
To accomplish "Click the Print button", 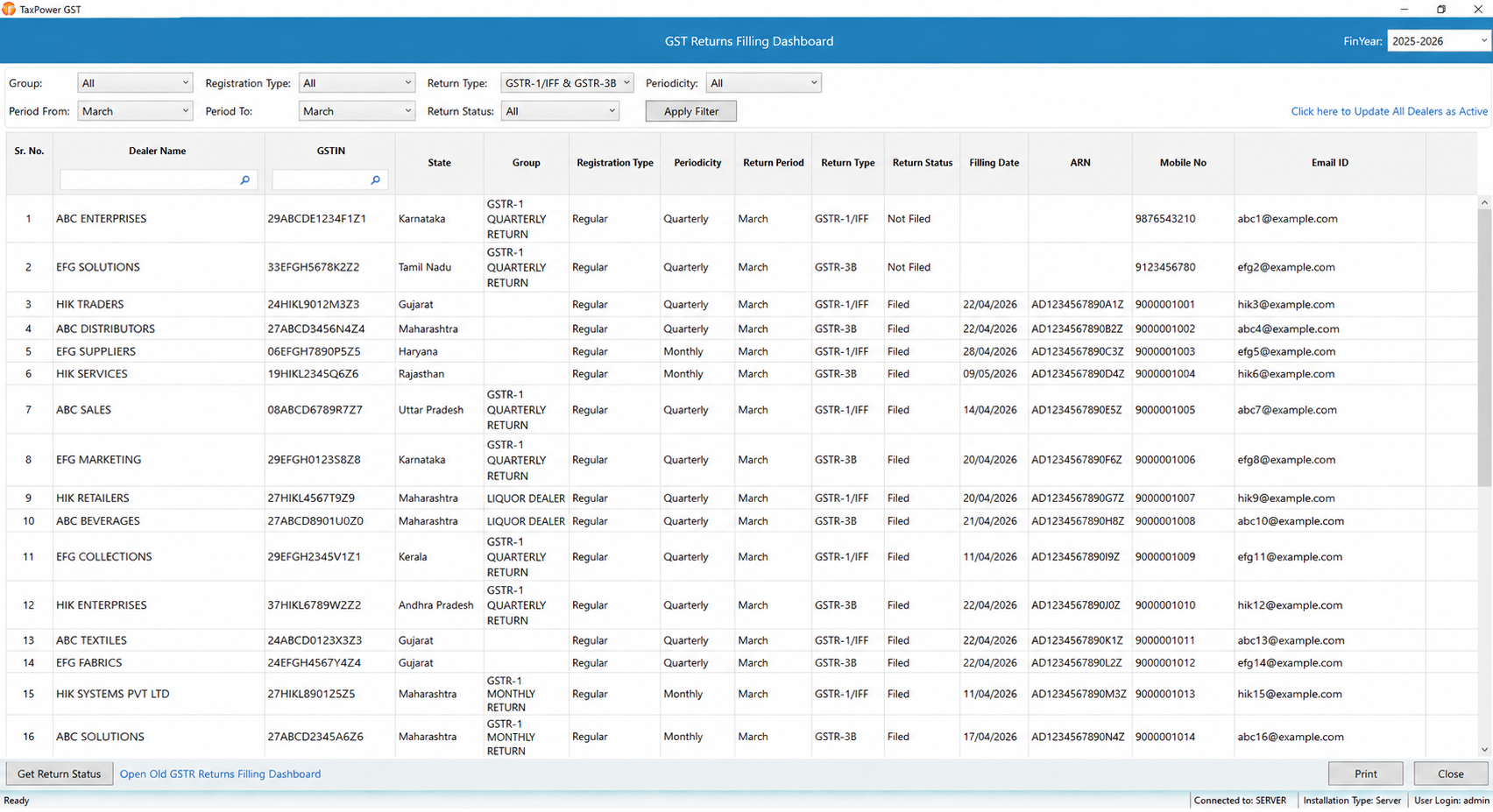I will [x=1365, y=773].
